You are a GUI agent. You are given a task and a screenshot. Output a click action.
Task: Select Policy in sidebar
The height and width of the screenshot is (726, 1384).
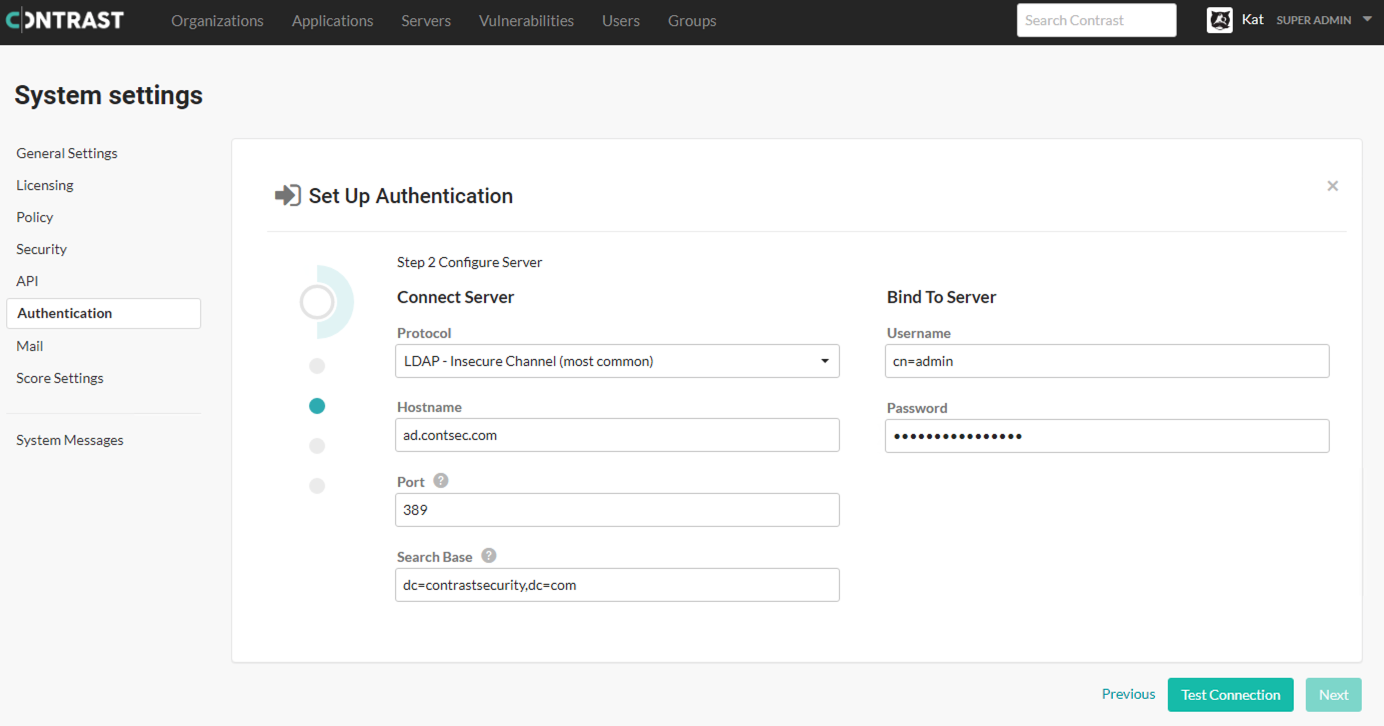click(x=35, y=217)
